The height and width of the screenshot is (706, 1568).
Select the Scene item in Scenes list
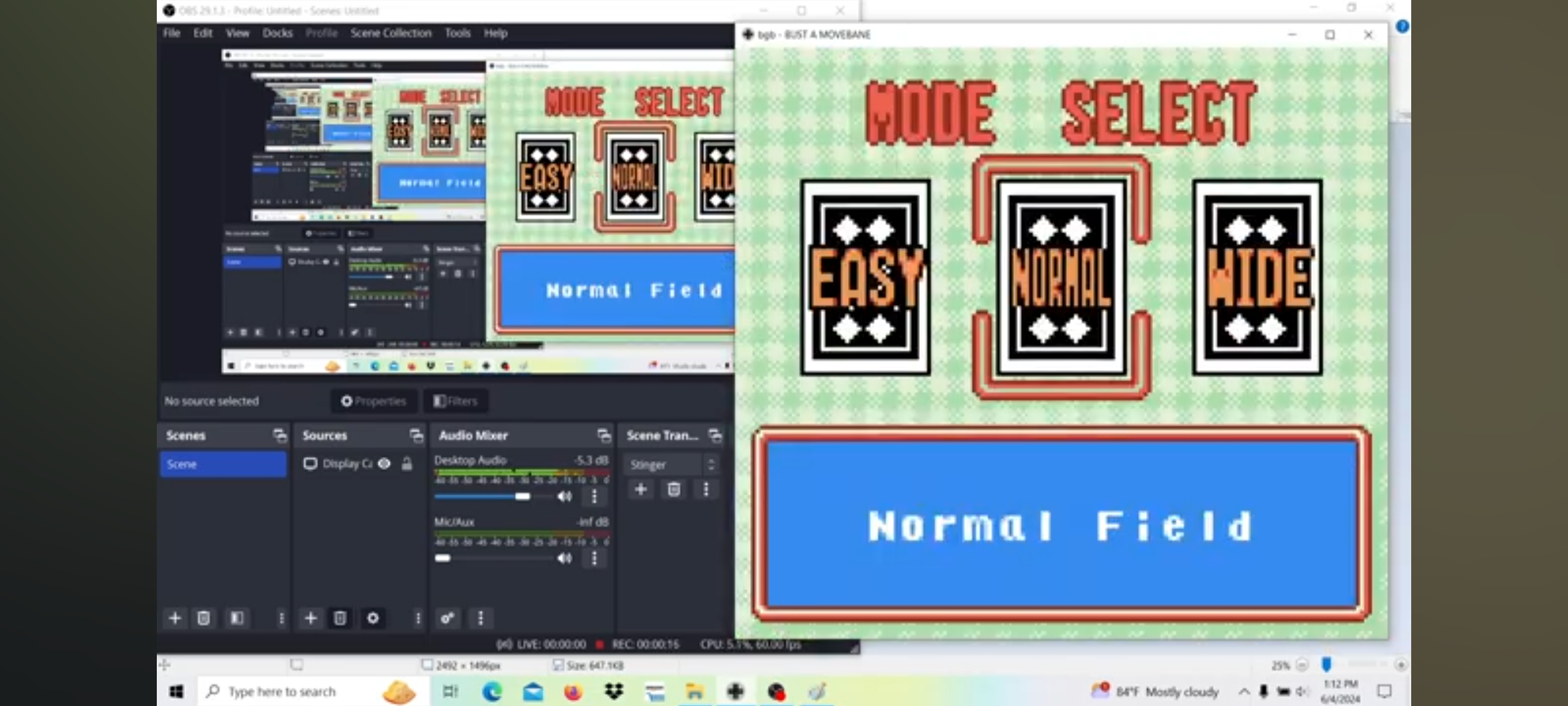222,464
